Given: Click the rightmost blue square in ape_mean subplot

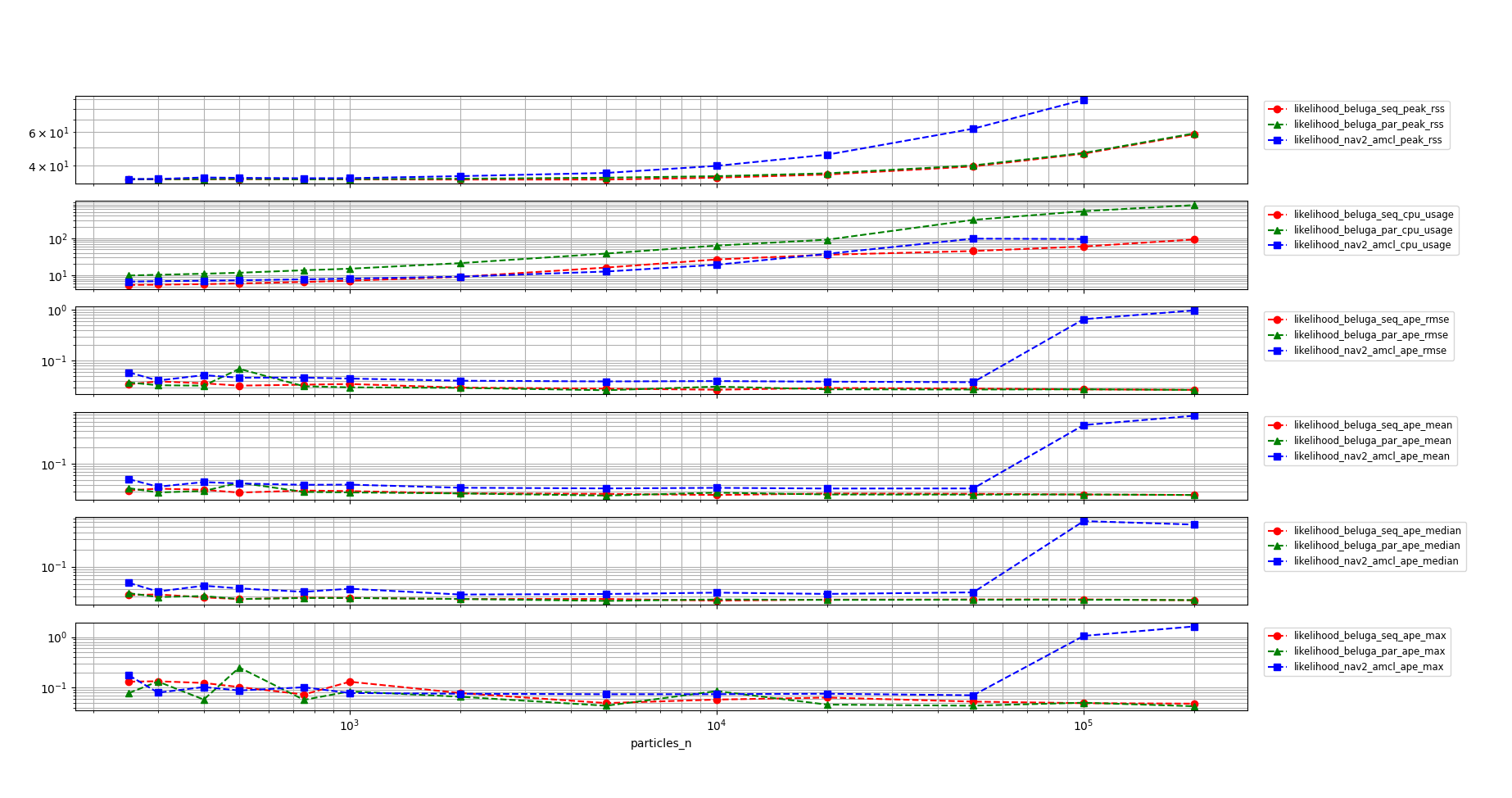Looking at the screenshot, I should 1194,415.
